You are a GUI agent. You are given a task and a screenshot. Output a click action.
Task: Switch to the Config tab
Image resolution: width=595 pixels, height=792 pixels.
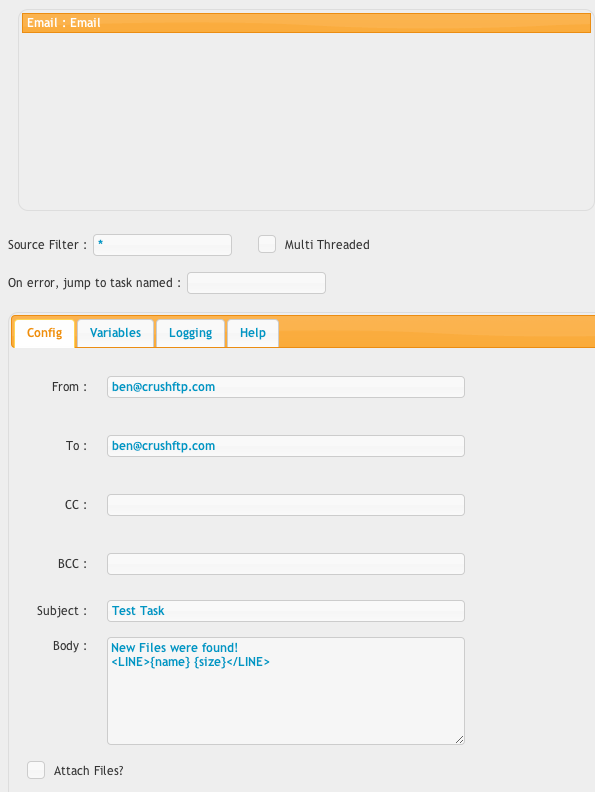(44, 333)
